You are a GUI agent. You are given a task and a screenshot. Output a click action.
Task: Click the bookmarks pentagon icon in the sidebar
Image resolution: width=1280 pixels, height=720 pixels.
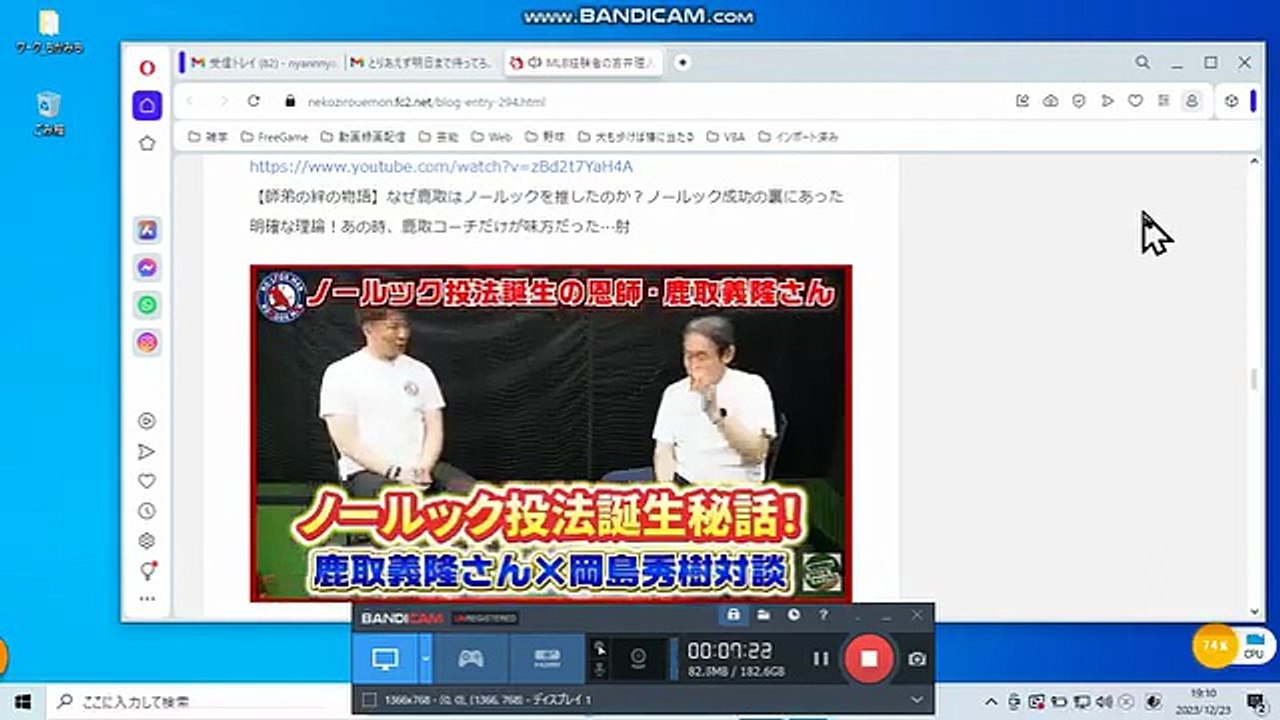click(x=147, y=143)
